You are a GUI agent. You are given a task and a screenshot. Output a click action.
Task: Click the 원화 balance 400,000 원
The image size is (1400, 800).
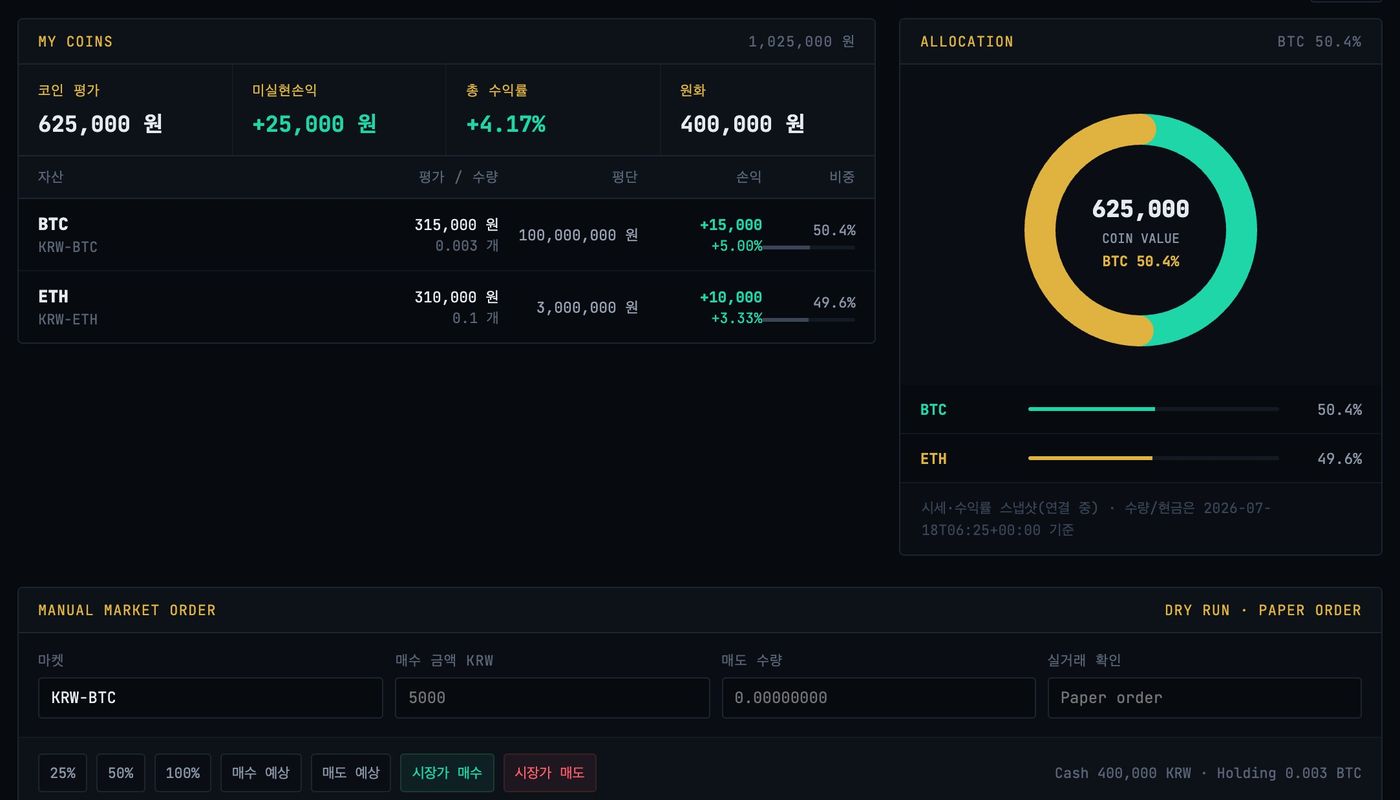tap(742, 124)
